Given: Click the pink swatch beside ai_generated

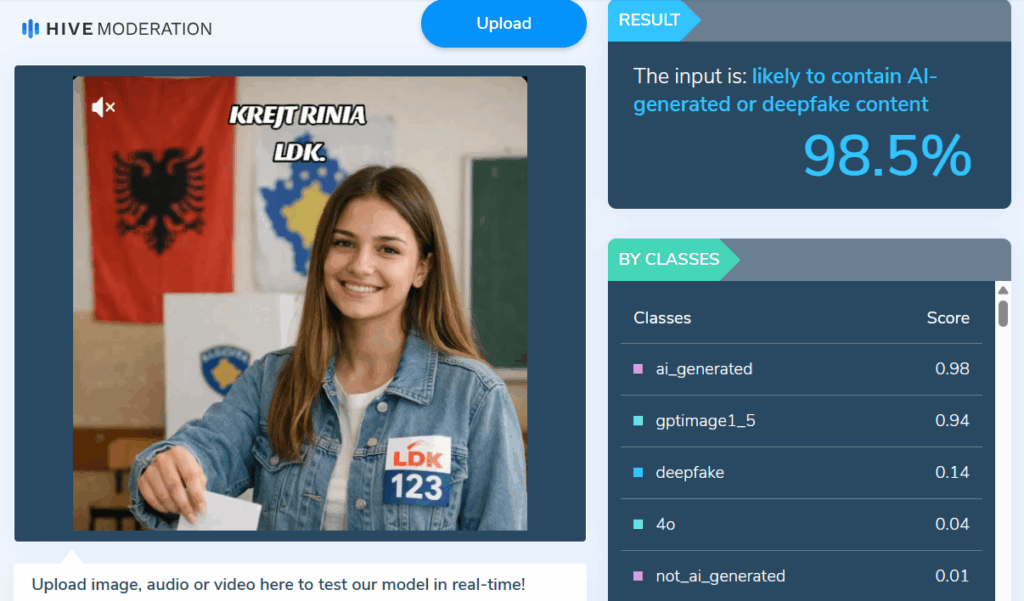Looking at the screenshot, I should pyautogui.click(x=638, y=369).
